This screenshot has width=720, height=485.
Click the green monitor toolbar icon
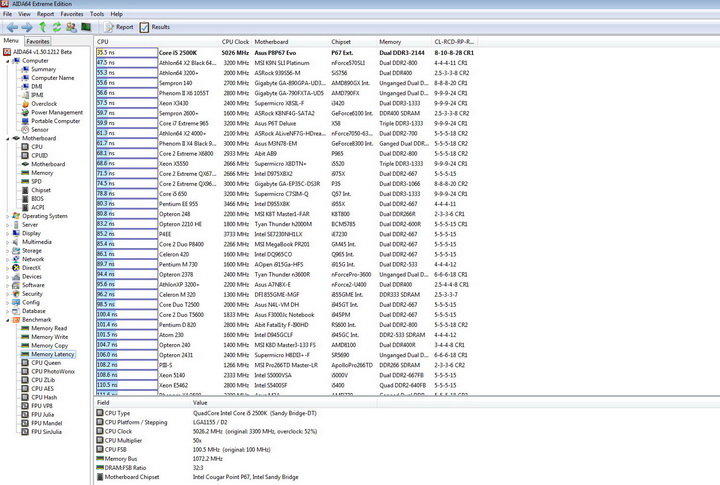click(86, 27)
